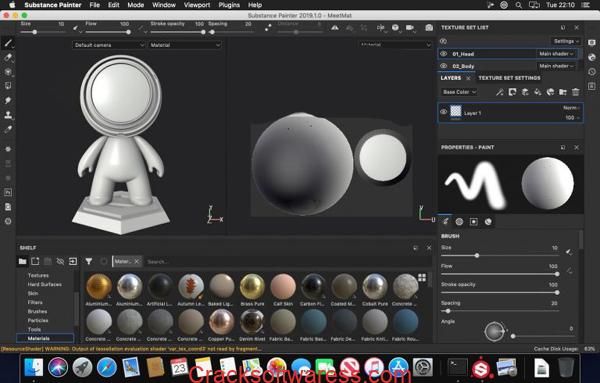Remove the Materials filter tag in shelf
The height and width of the screenshot is (383, 600).
coord(137,262)
